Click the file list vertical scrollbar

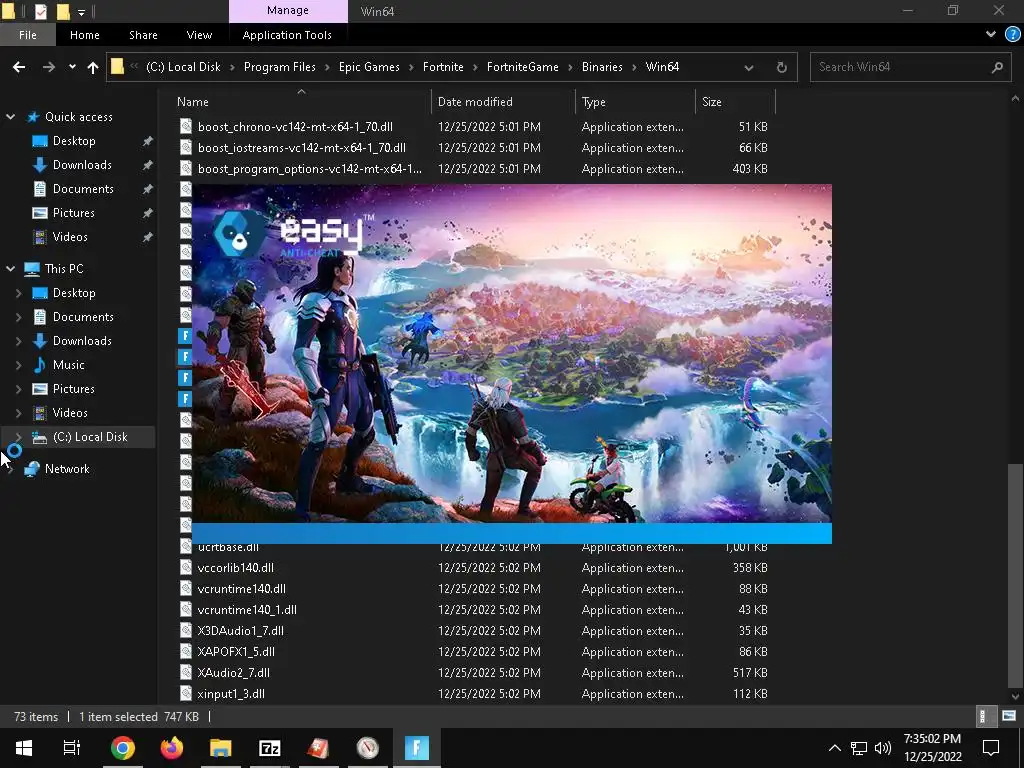pyautogui.click(x=1015, y=575)
